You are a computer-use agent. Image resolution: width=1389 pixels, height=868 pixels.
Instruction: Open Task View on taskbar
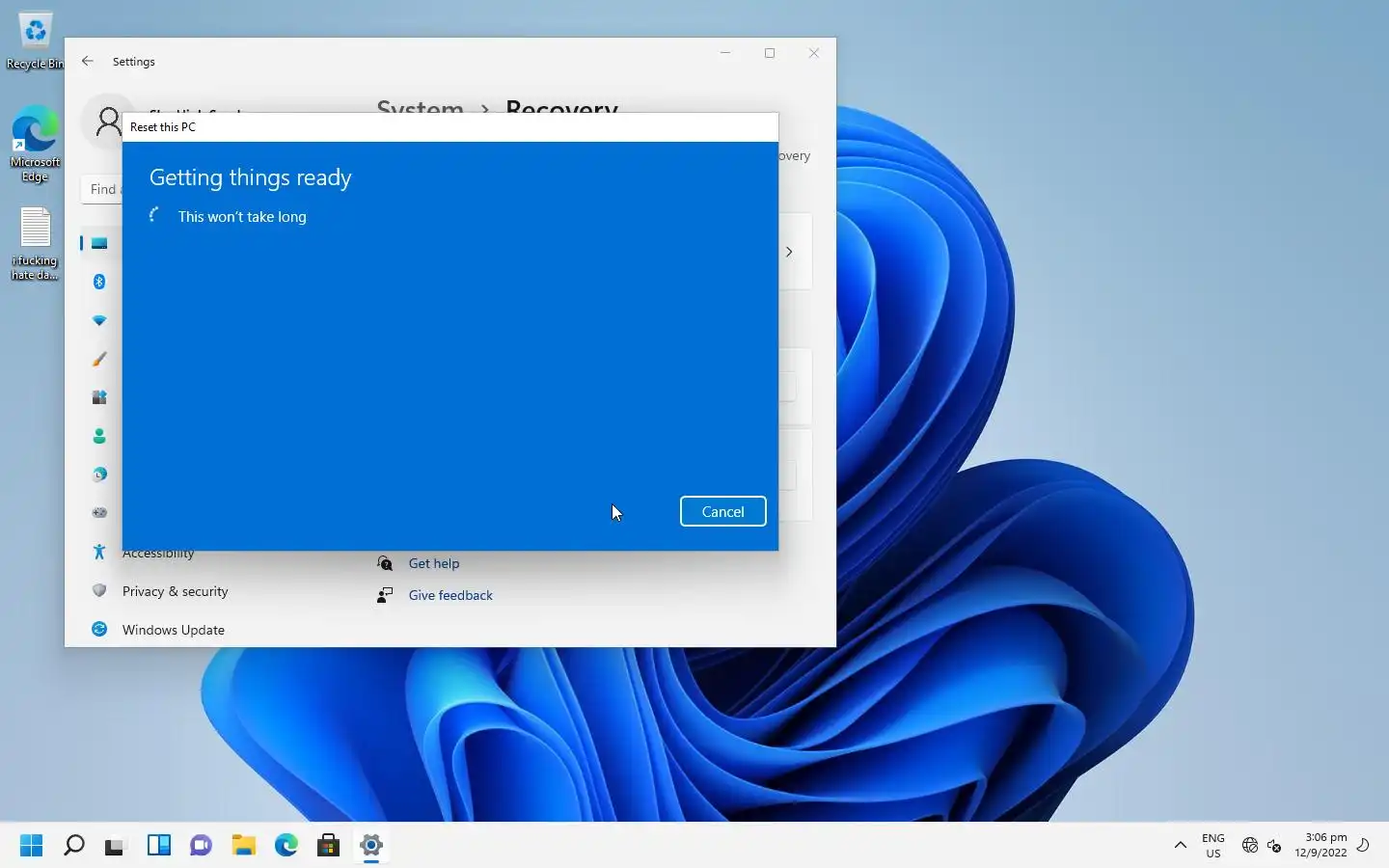pos(116,846)
